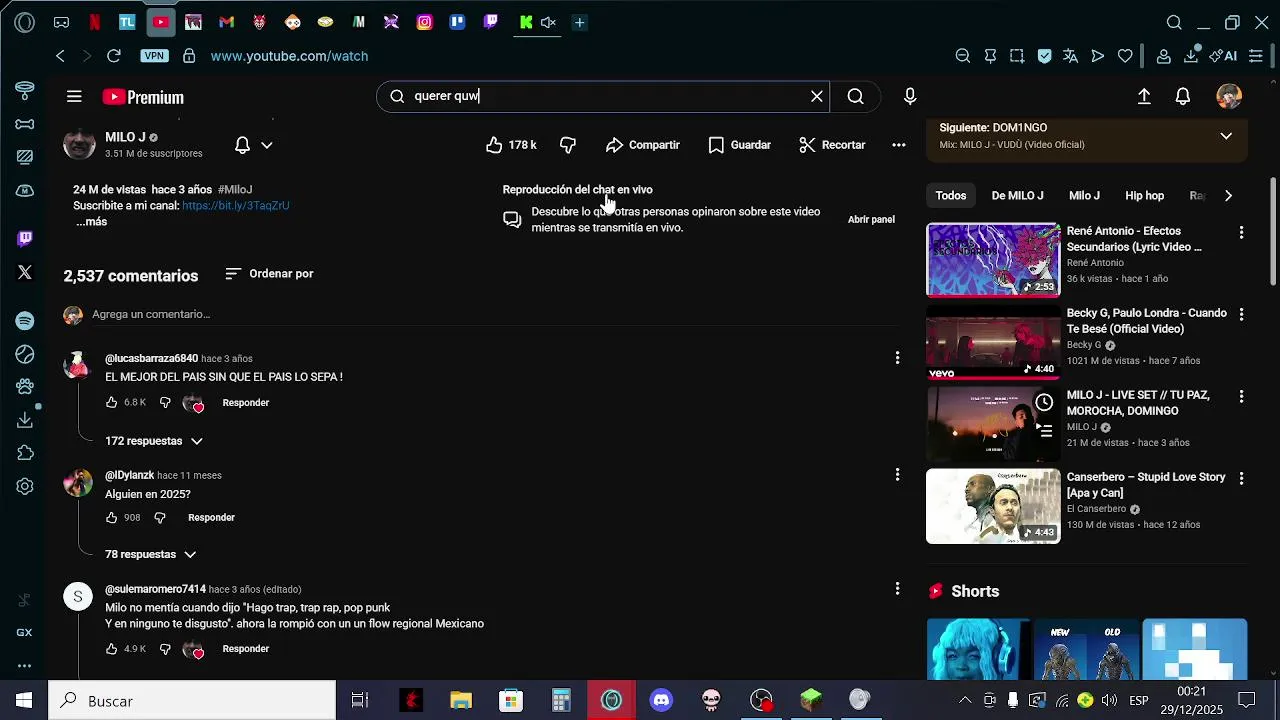Open the Trello pinned tab
The image size is (1280, 720).
[457, 22]
